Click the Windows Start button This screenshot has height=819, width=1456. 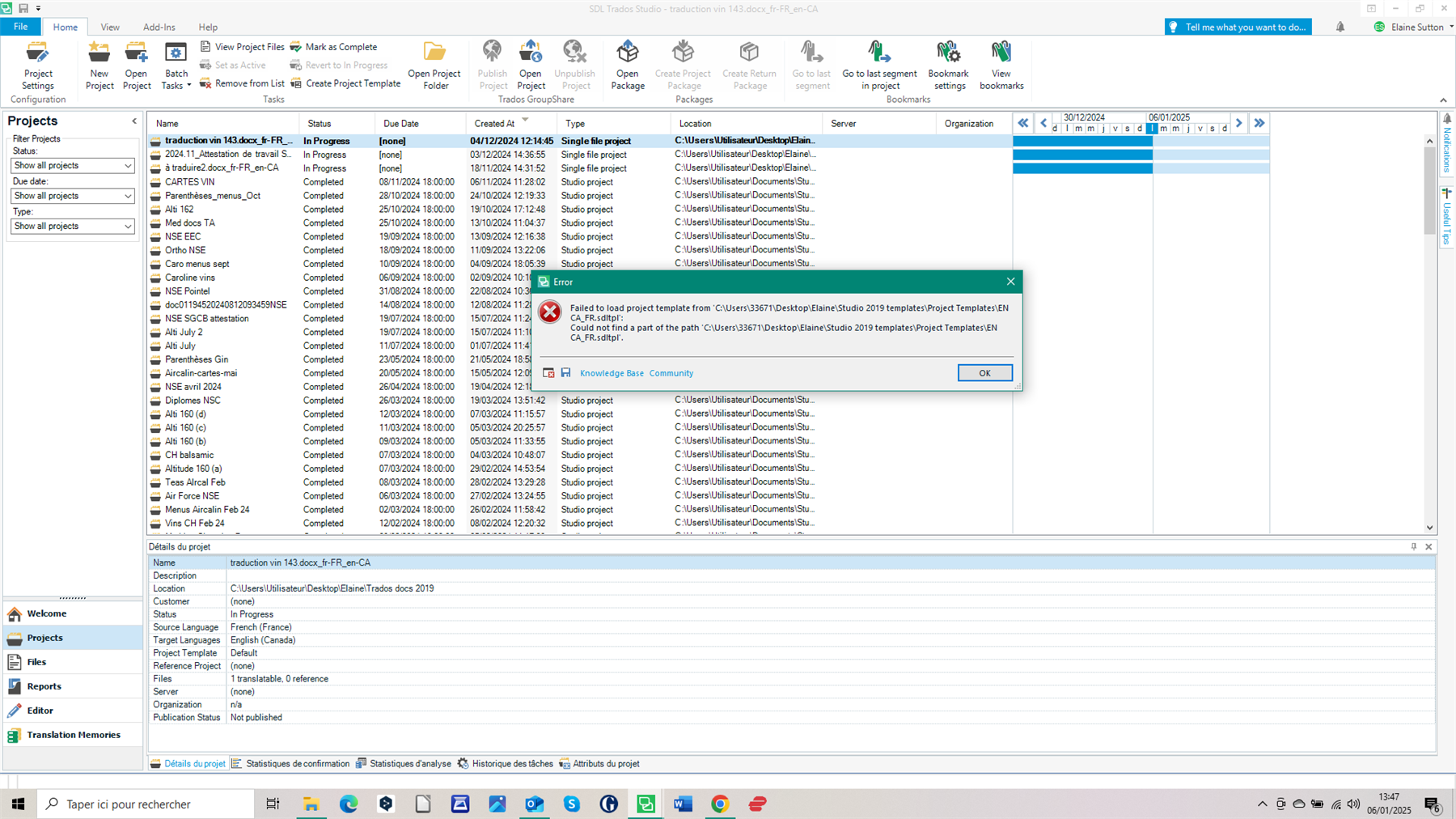[x=18, y=804]
